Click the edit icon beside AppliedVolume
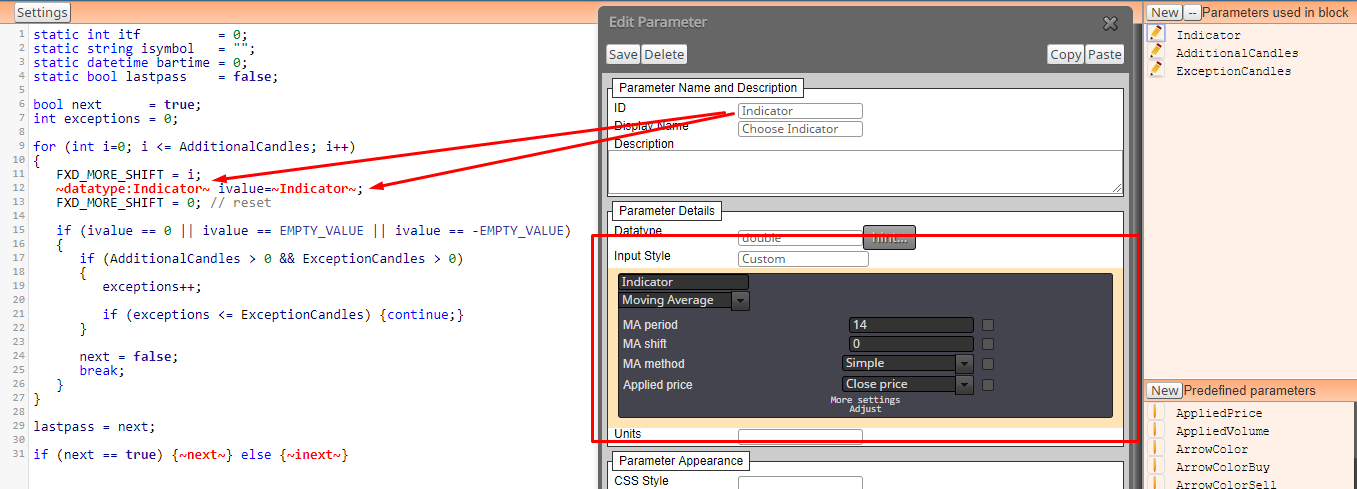 (1156, 430)
